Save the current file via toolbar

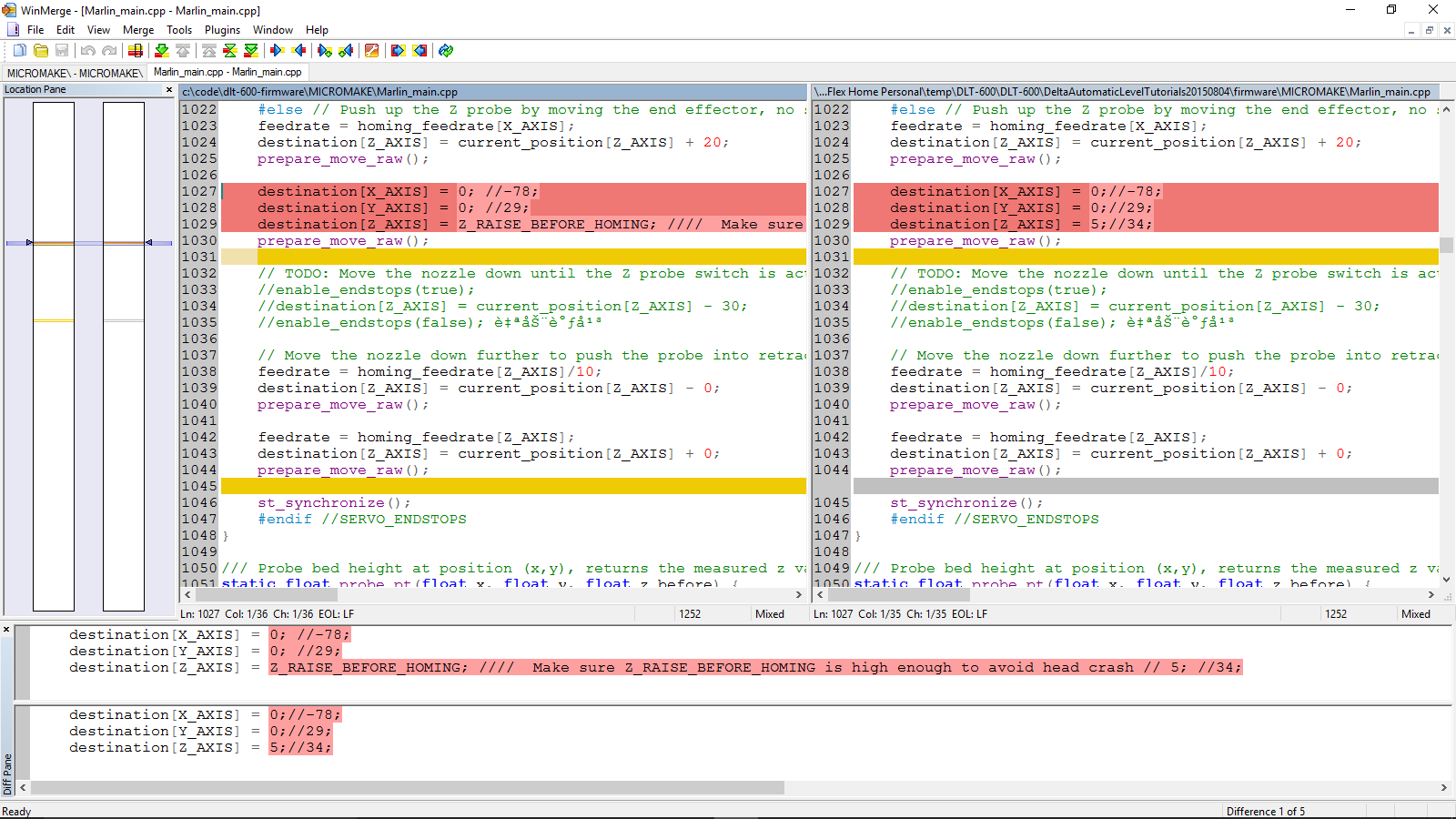point(62,51)
